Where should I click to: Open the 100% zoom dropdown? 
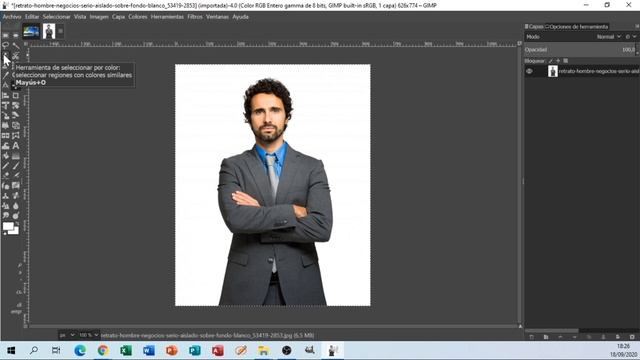89,335
